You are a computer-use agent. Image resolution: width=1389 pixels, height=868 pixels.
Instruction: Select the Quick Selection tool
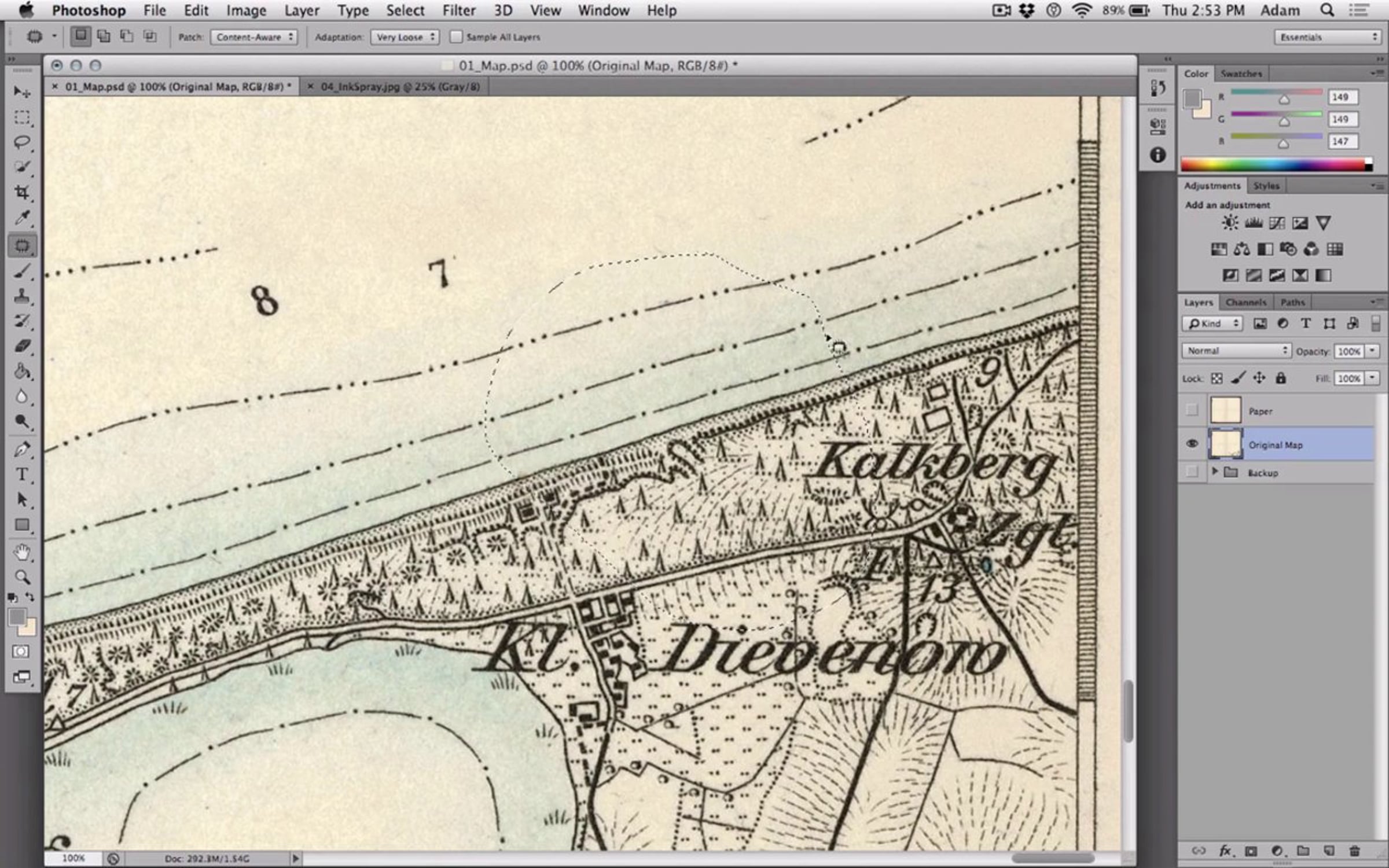click(x=22, y=167)
